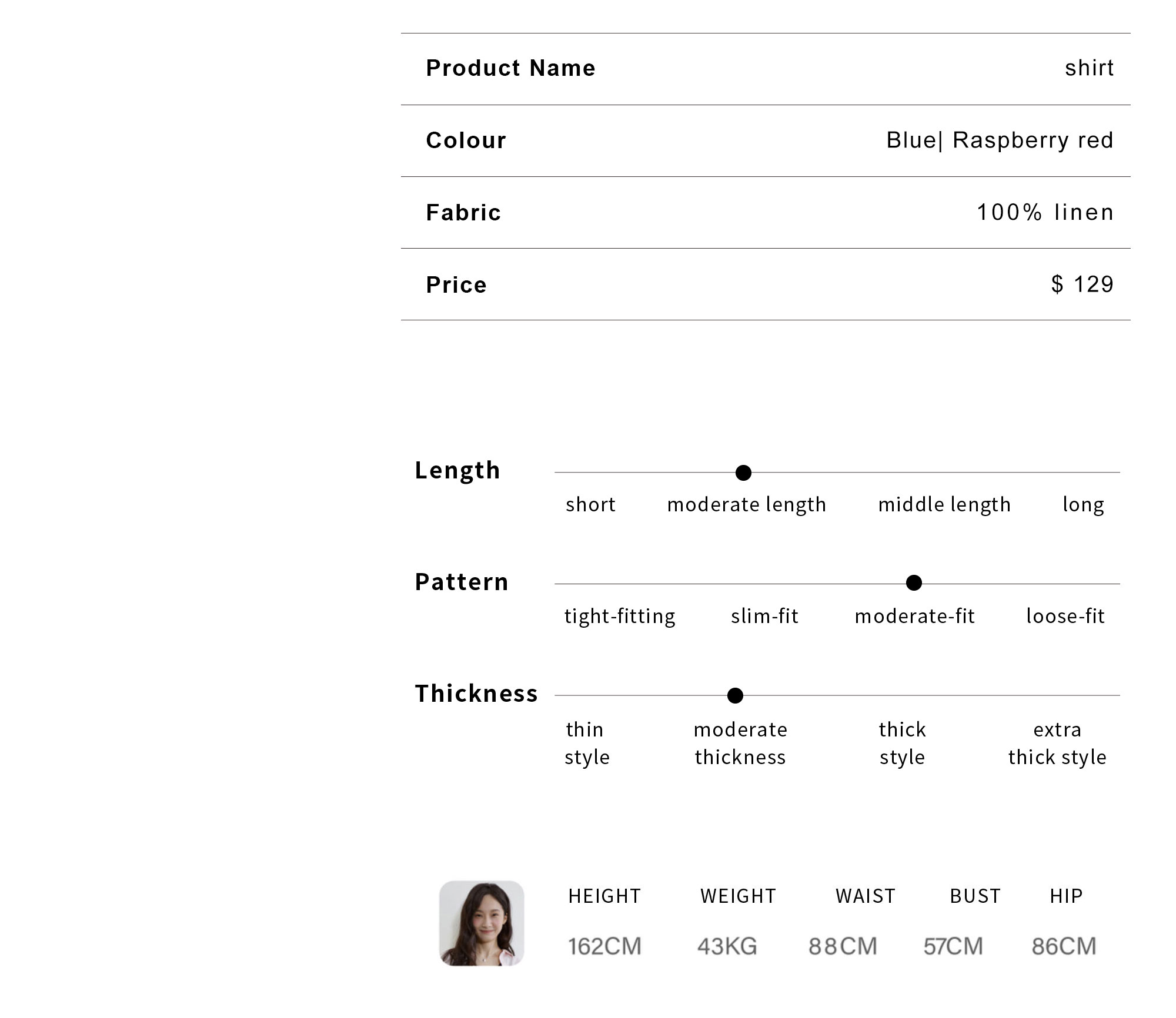
Task: Select the 'long' length label
Action: (1083, 505)
